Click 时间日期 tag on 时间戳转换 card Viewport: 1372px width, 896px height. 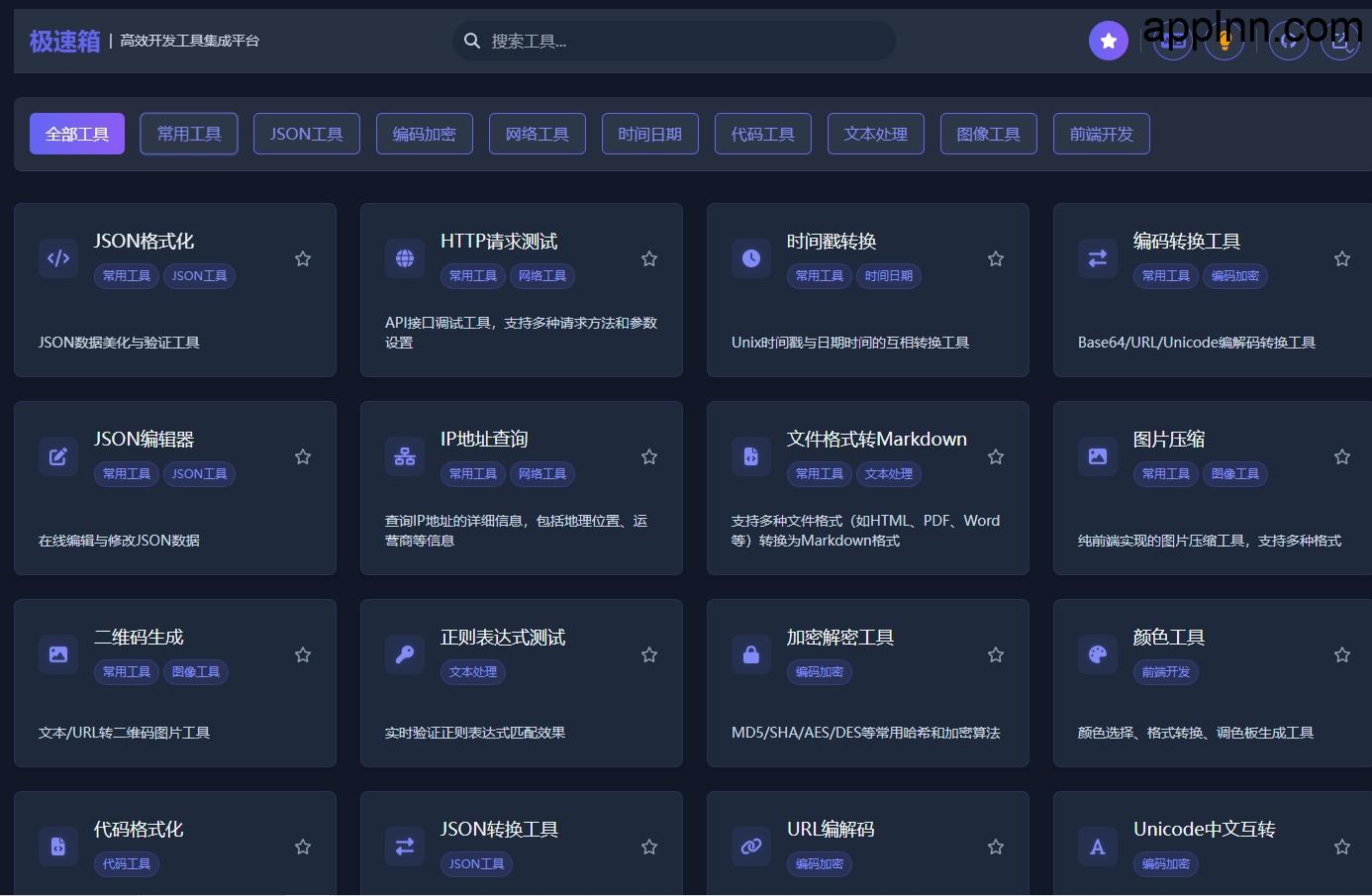tap(889, 276)
